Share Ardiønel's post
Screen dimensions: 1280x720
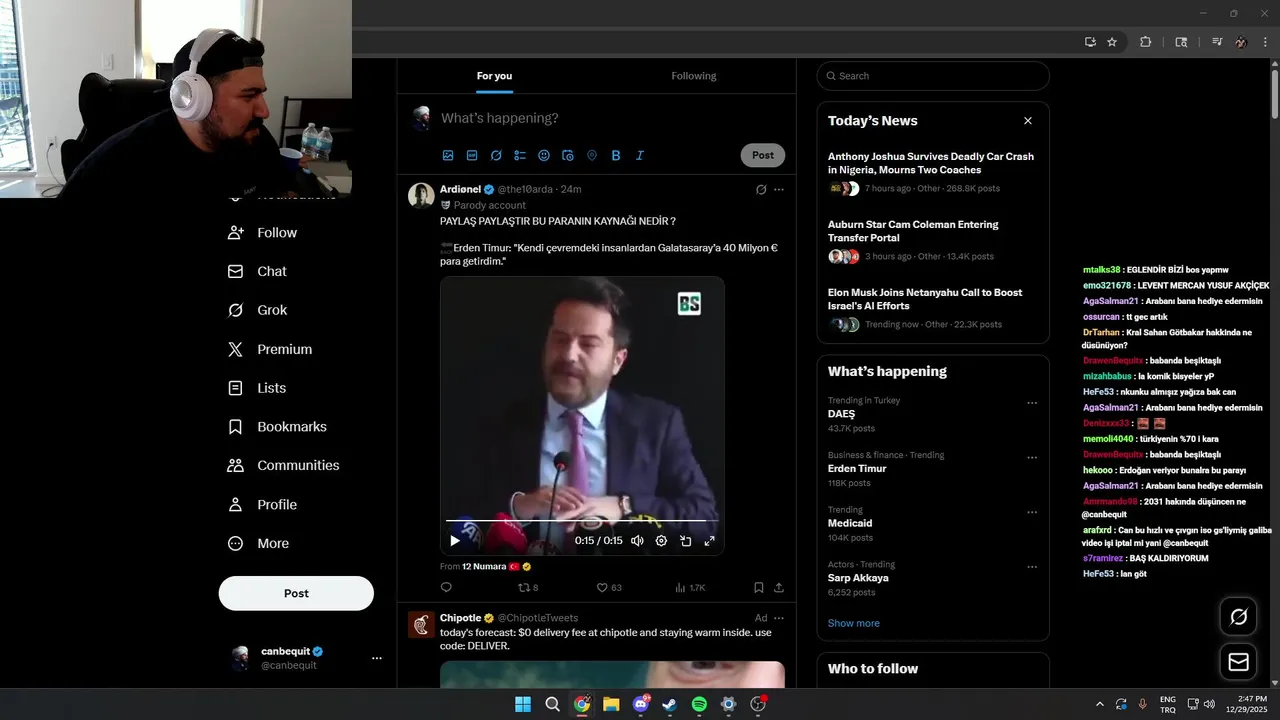pyautogui.click(x=778, y=588)
